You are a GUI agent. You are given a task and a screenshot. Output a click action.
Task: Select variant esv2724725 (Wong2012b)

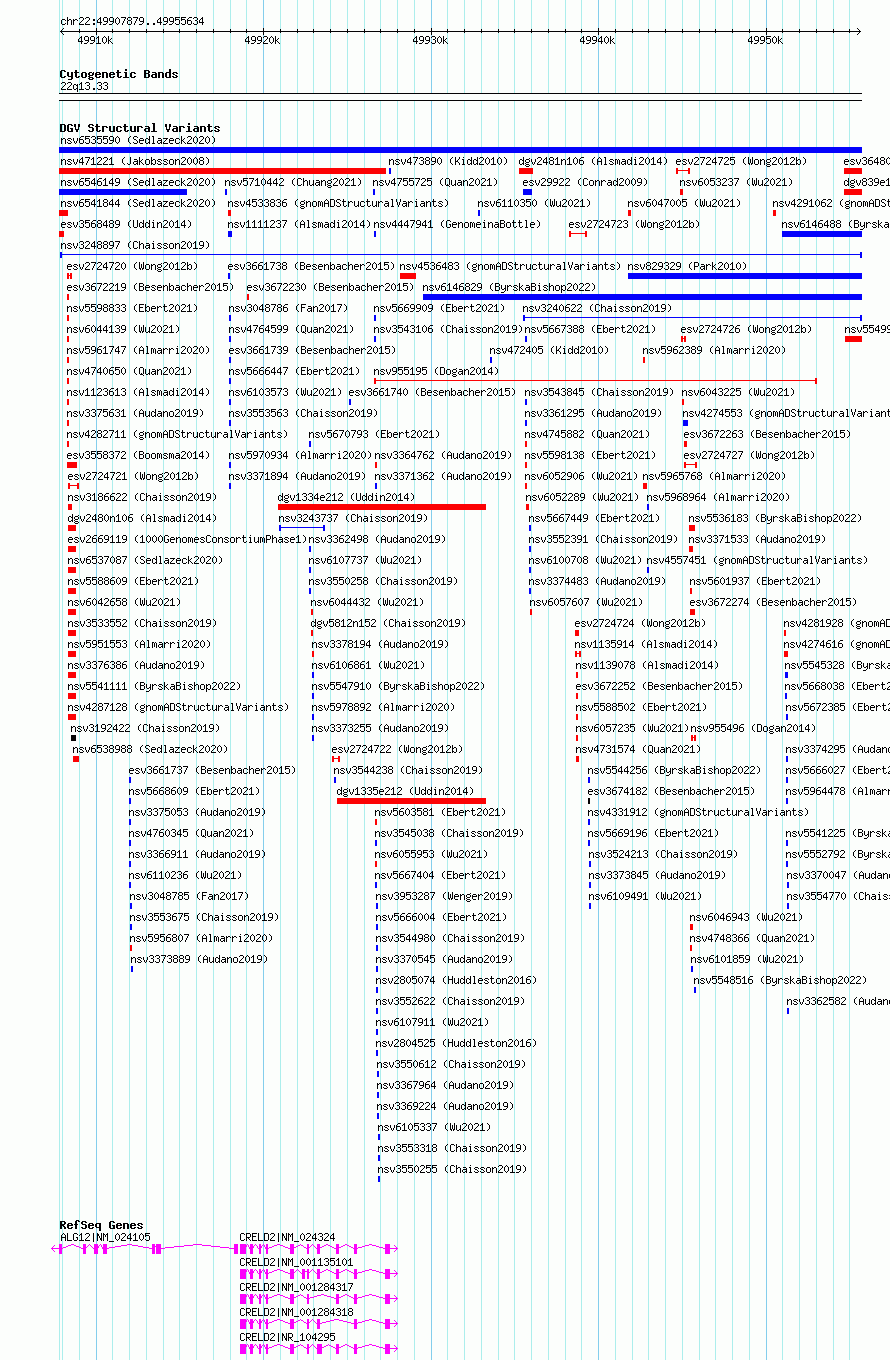(x=741, y=161)
